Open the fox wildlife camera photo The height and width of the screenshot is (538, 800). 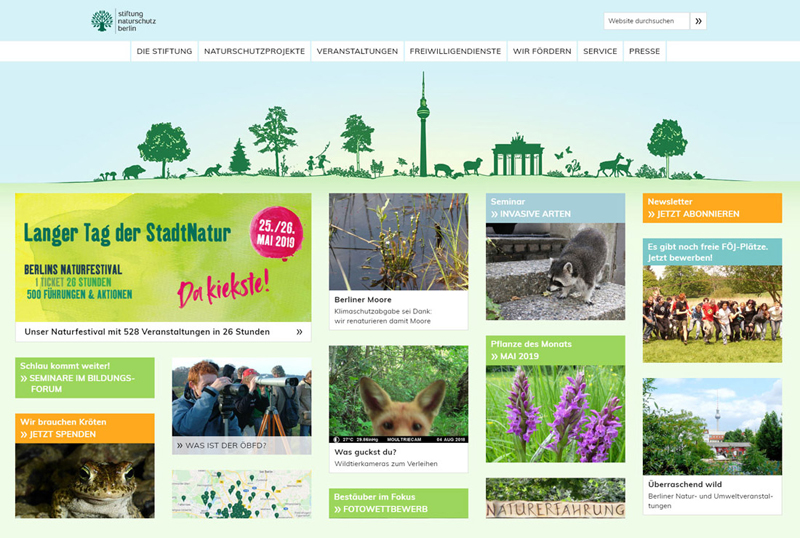point(398,394)
